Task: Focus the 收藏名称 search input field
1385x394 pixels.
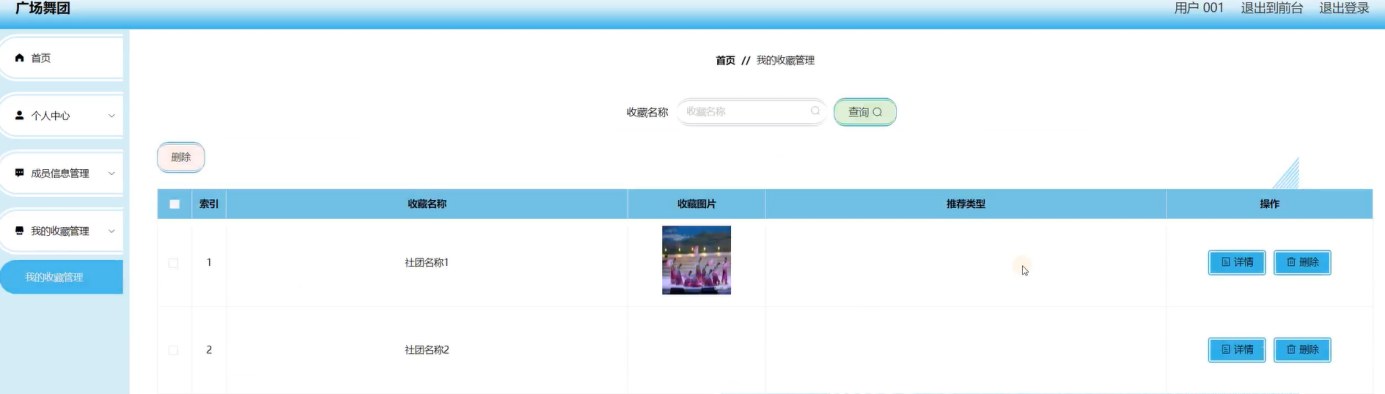Action: (753, 112)
